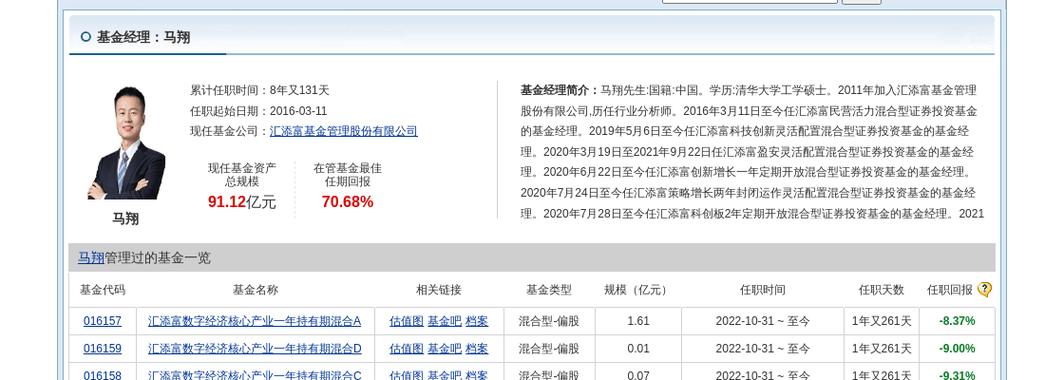Open 基金吧 link for fund 016157
This screenshot has height=380, width=1064.
click(444, 321)
